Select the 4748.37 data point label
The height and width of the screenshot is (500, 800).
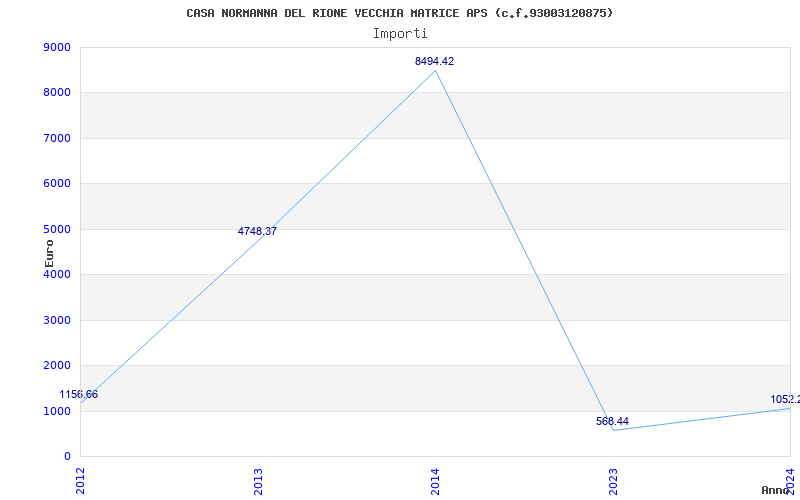(x=257, y=231)
